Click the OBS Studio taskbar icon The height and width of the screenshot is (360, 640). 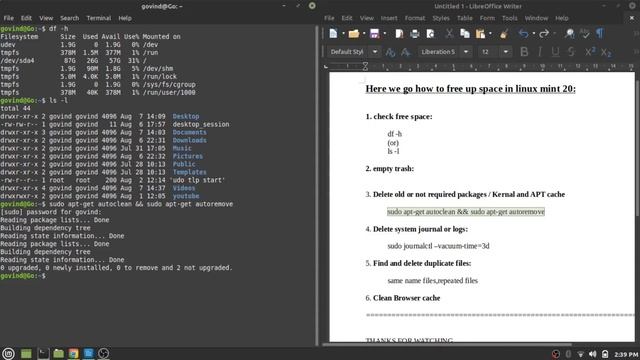point(104,353)
